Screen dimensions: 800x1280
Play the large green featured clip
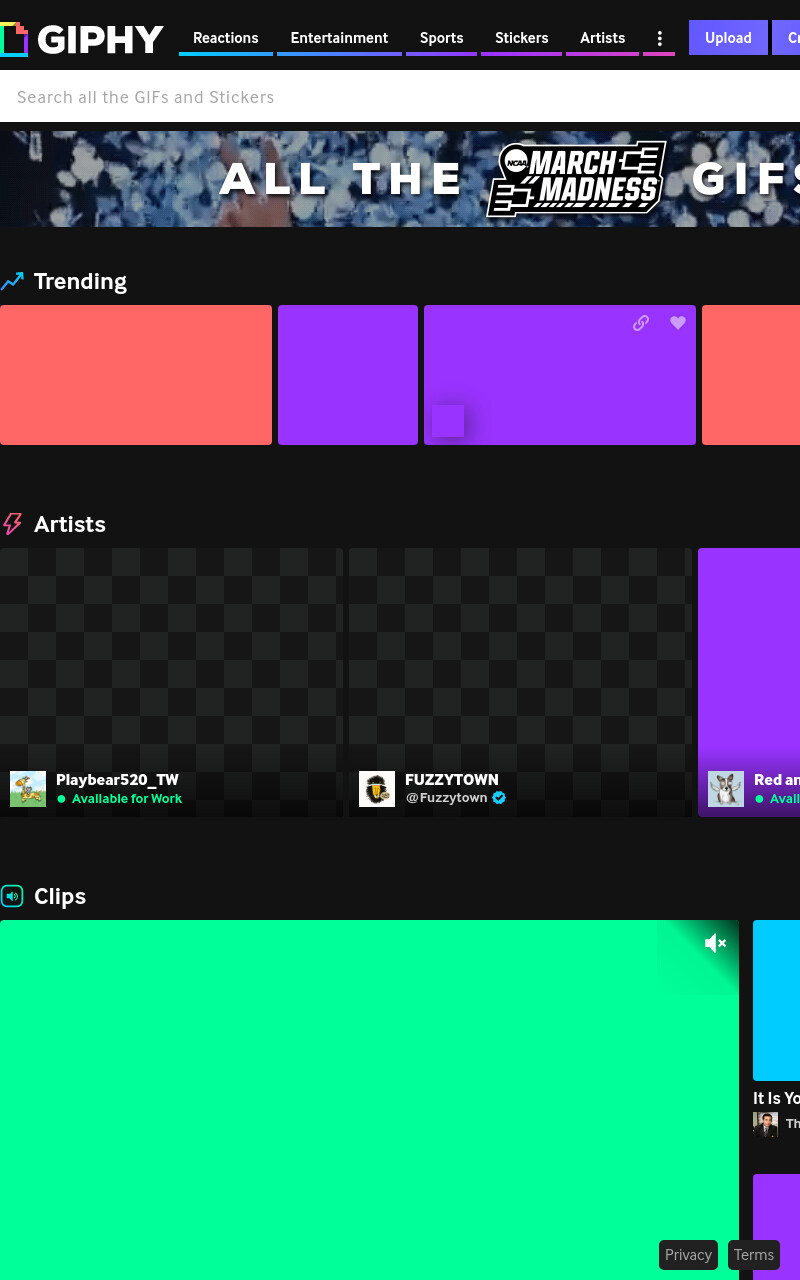pyautogui.click(x=369, y=1100)
